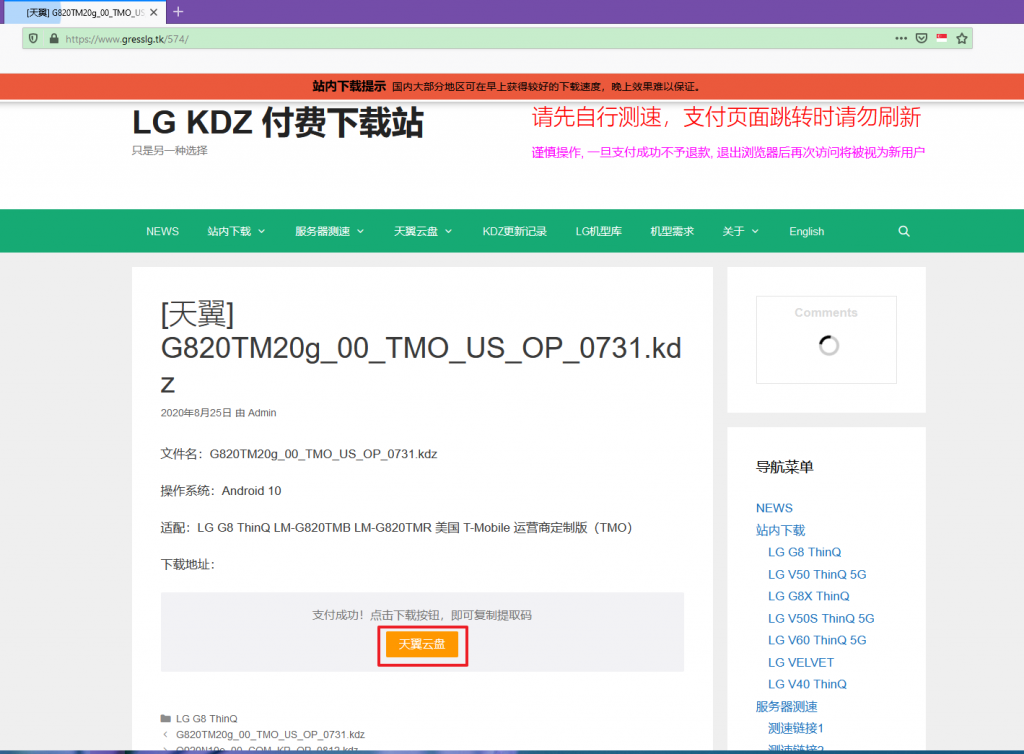Image resolution: width=1024 pixels, height=754 pixels.
Task: Click the 站内下载提示 orange notice banner
Action: 512,86
